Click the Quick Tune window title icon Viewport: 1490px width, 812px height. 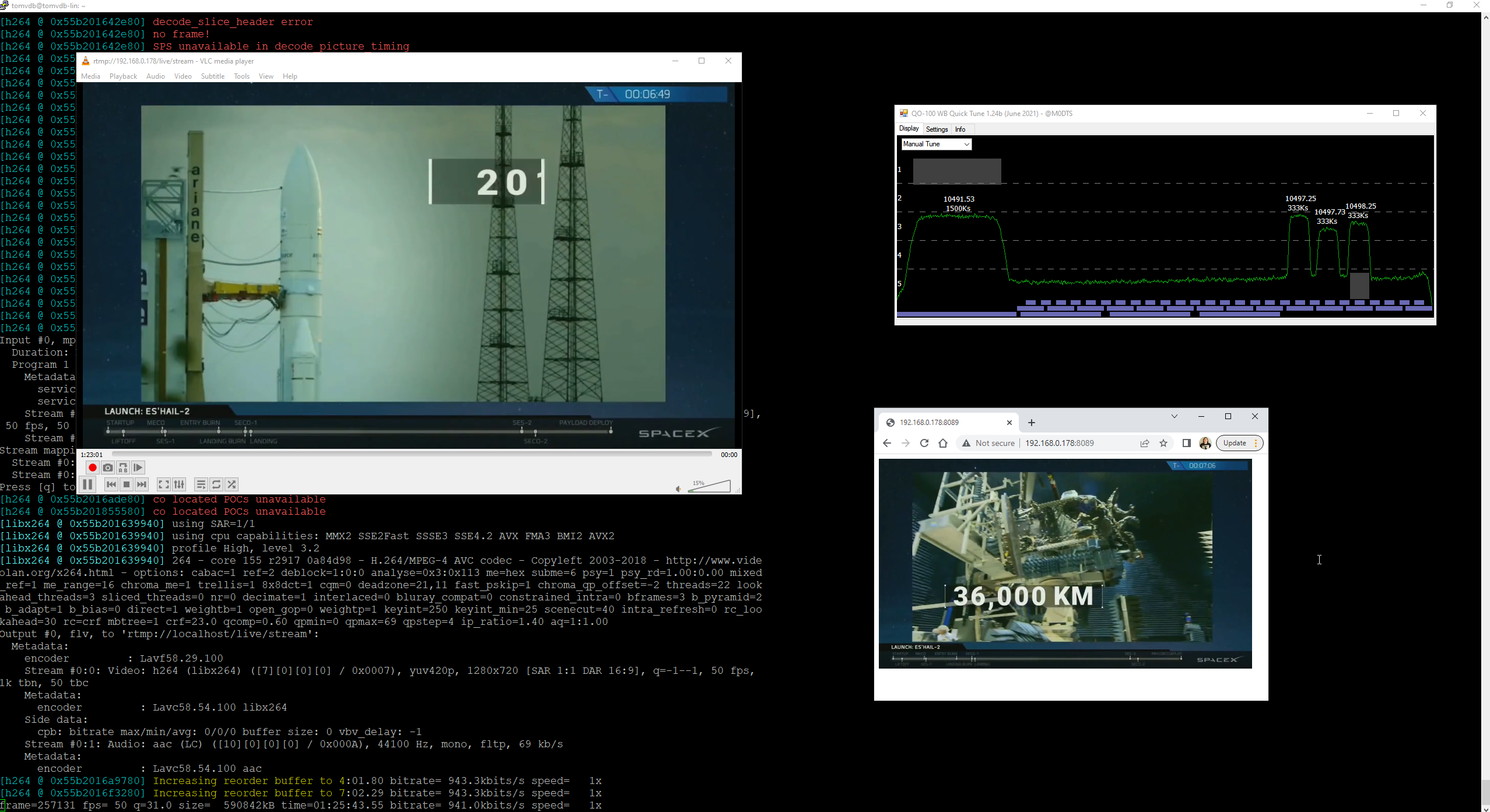pyautogui.click(x=903, y=113)
